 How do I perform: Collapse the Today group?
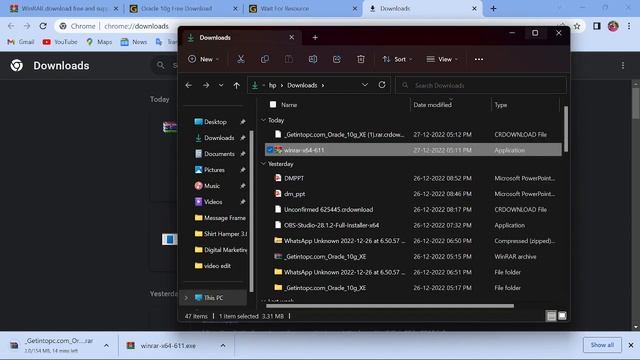click(264, 120)
